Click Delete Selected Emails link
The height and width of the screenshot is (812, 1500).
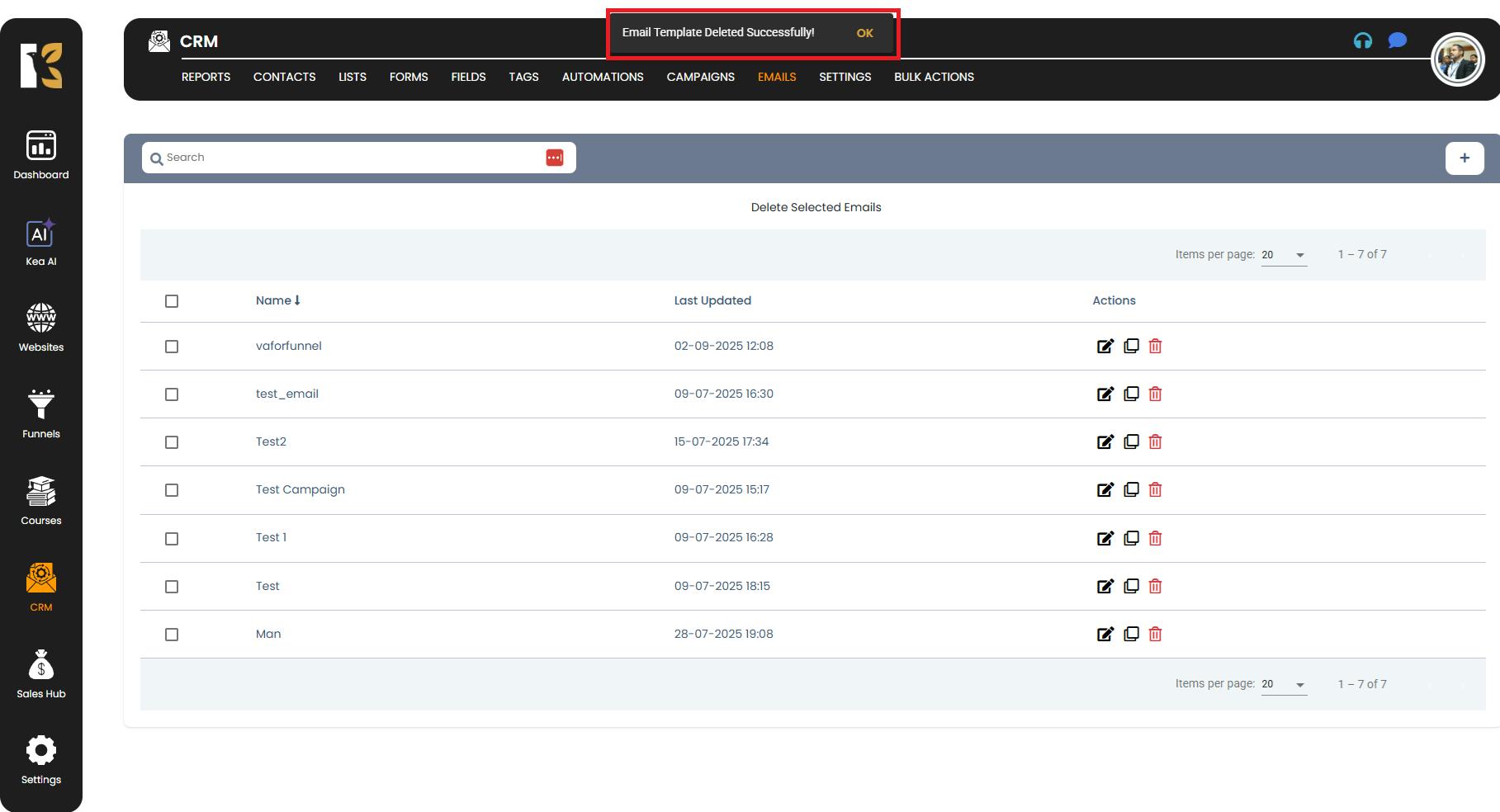(x=816, y=207)
